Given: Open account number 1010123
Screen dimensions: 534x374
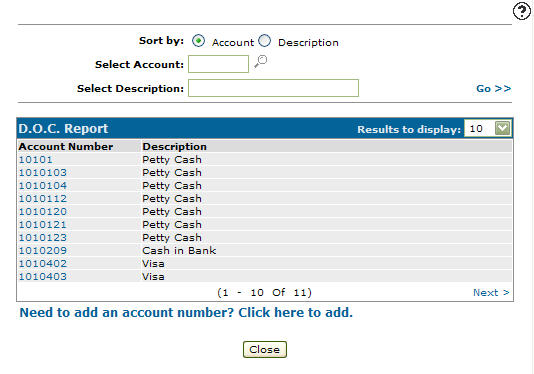Looking at the screenshot, I should [x=43, y=237].
